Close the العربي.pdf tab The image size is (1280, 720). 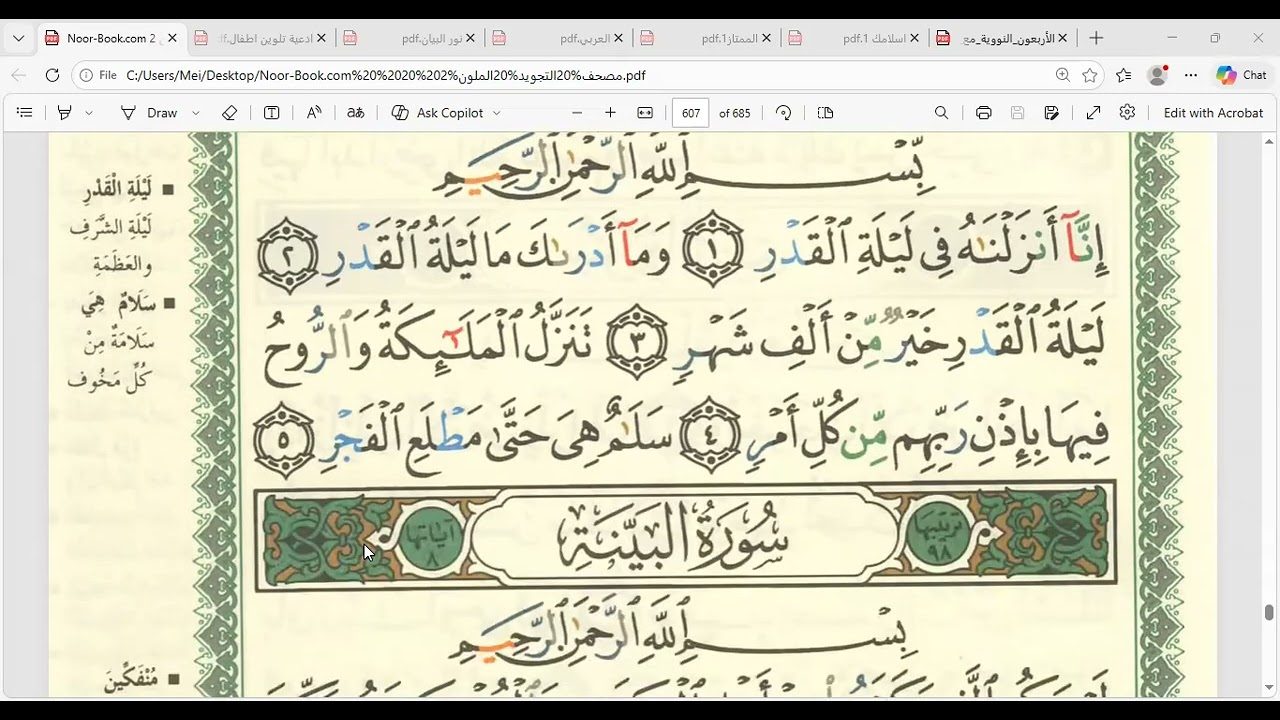[619, 38]
